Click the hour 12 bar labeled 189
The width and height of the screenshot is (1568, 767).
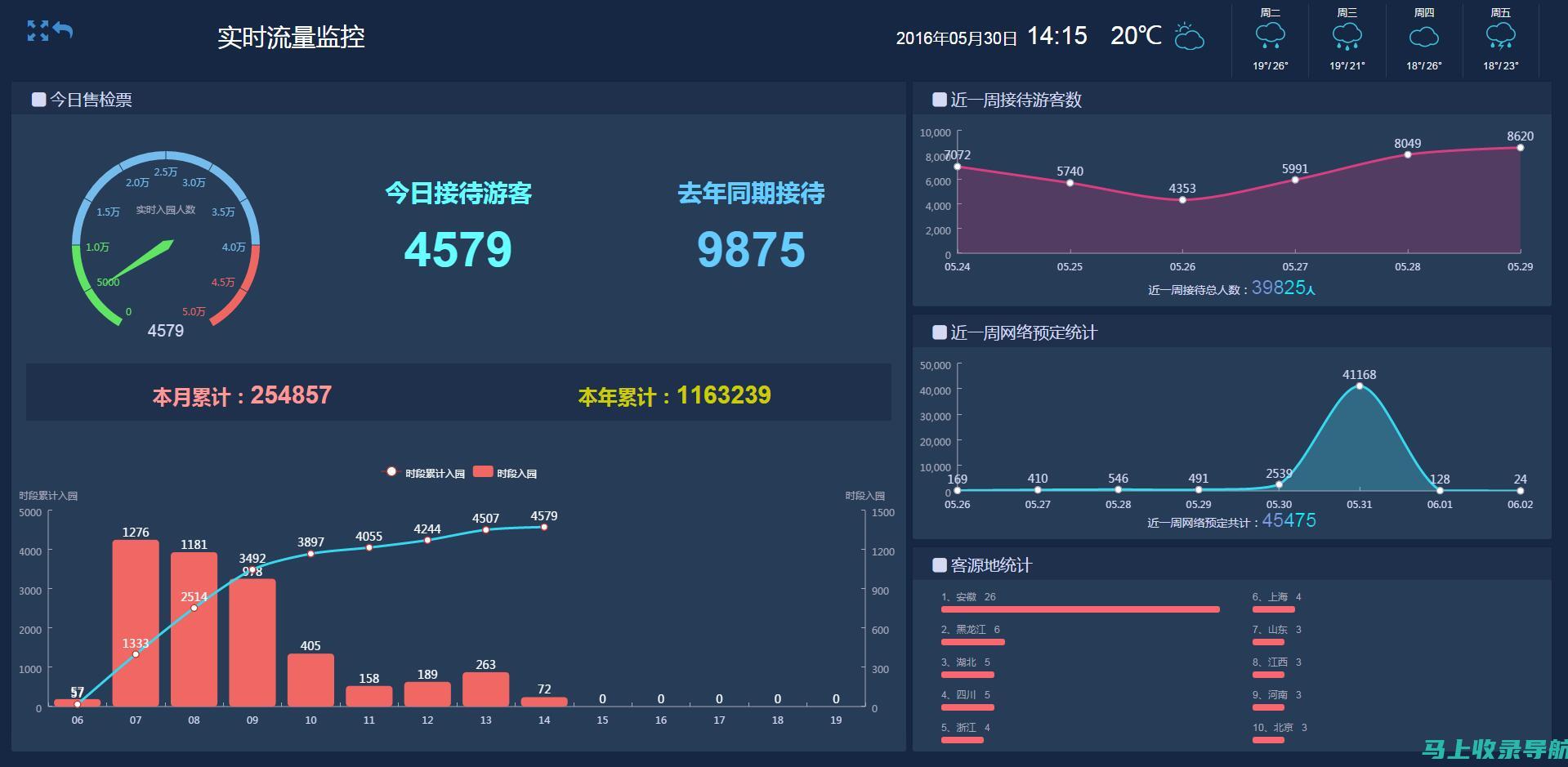coord(427,694)
